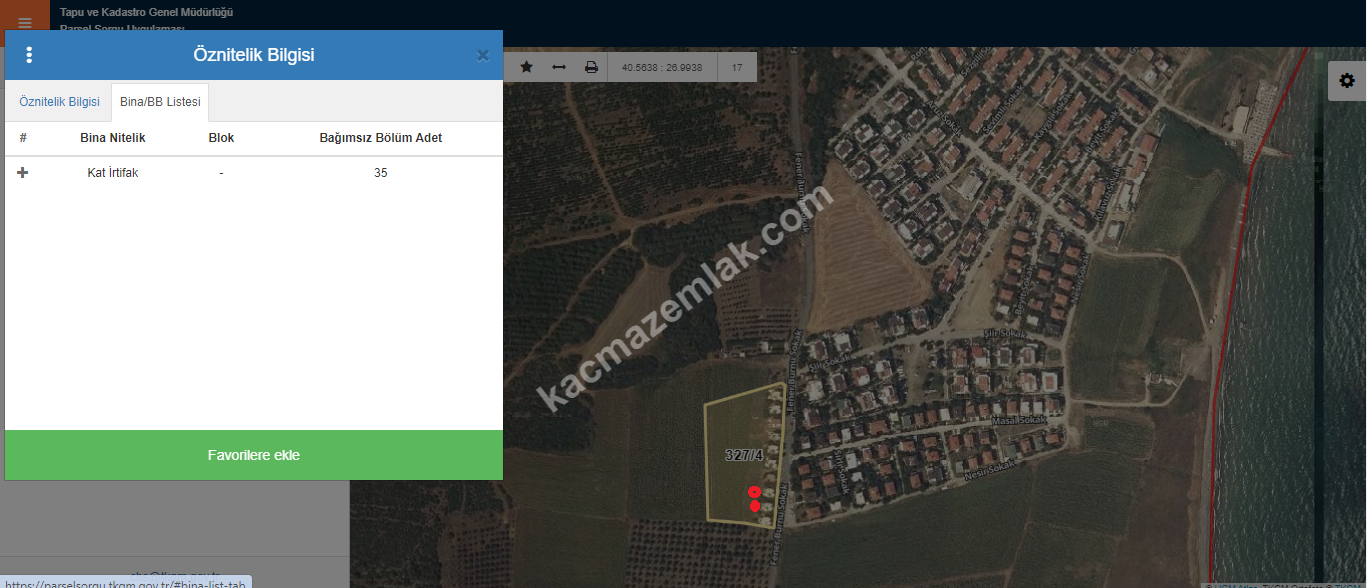The width and height of the screenshot is (1367, 588).
Task: Click the upper red marker on parcel
Action: tap(754, 491)
